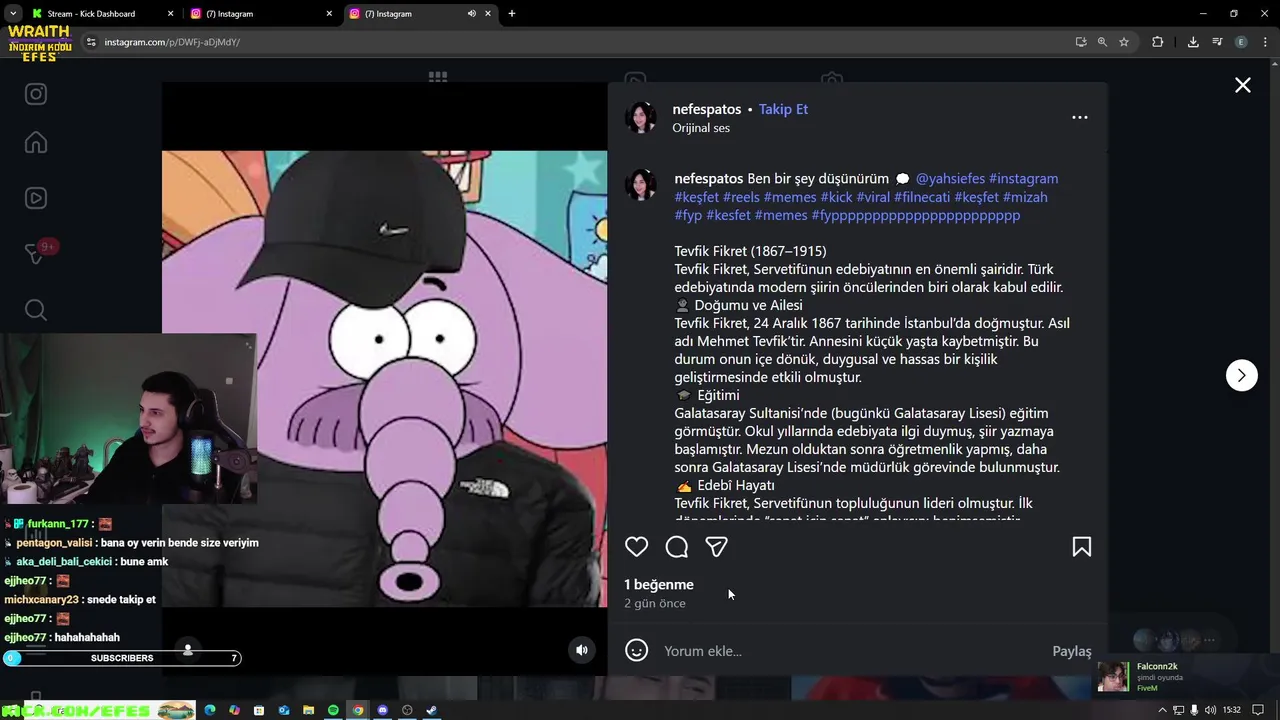Screen dimensions: 1280x720
Task: Click the Instagram logo in the sidebar
Action: click(x=36, y=94)
